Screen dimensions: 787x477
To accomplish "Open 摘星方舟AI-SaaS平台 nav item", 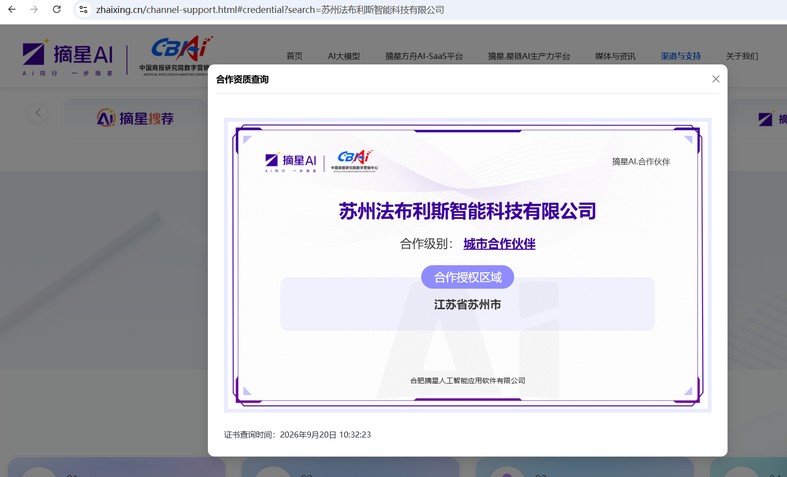I will (x=424, y=56).
